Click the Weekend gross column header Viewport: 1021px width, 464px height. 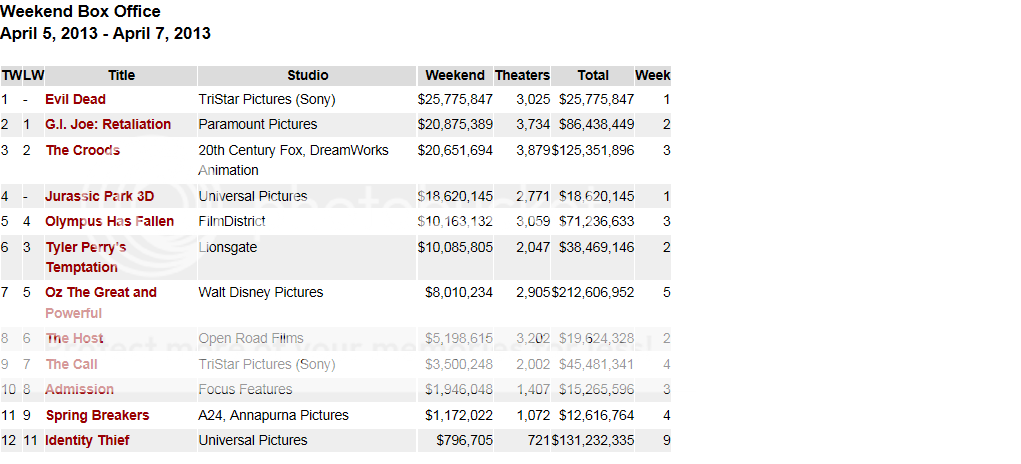[455, 75]
